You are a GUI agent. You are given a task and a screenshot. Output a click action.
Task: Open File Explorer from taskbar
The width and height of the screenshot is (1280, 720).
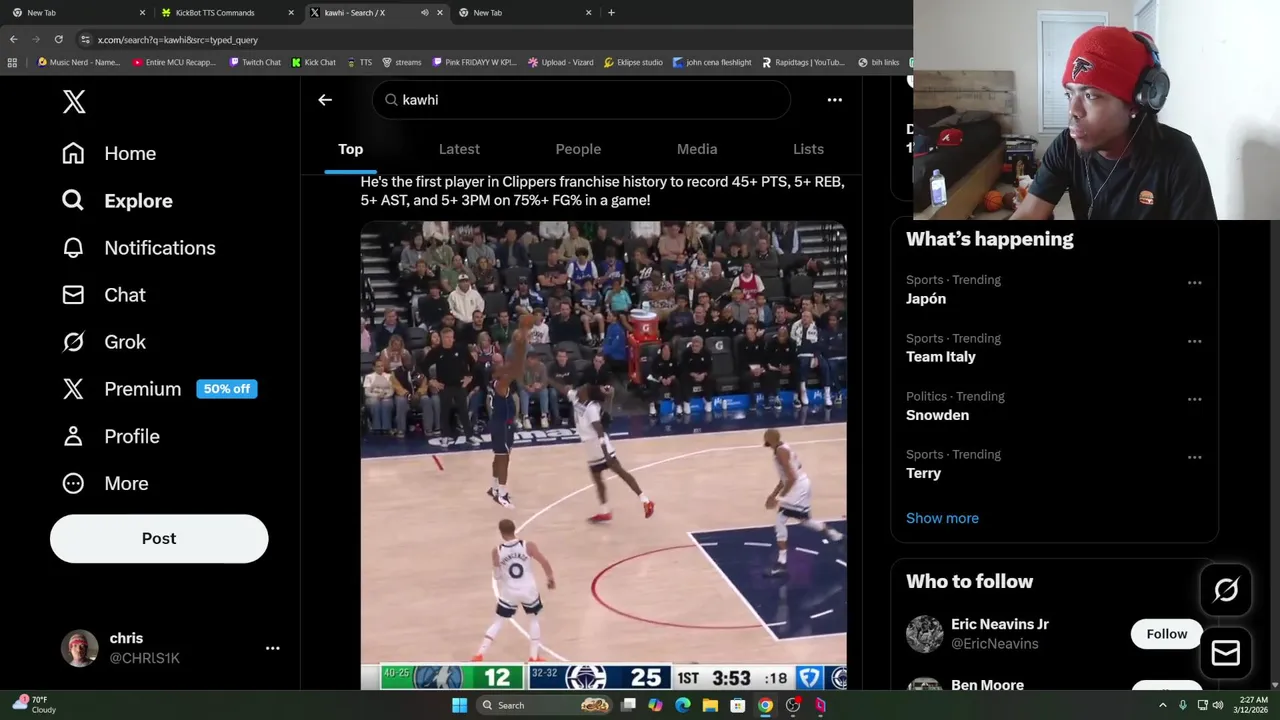point(710,705)
